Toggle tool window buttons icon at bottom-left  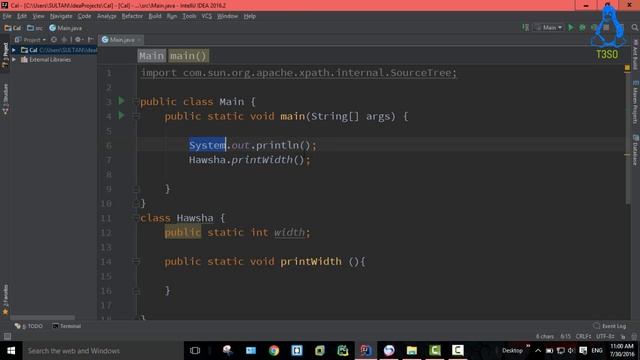(x=7, y=336)
